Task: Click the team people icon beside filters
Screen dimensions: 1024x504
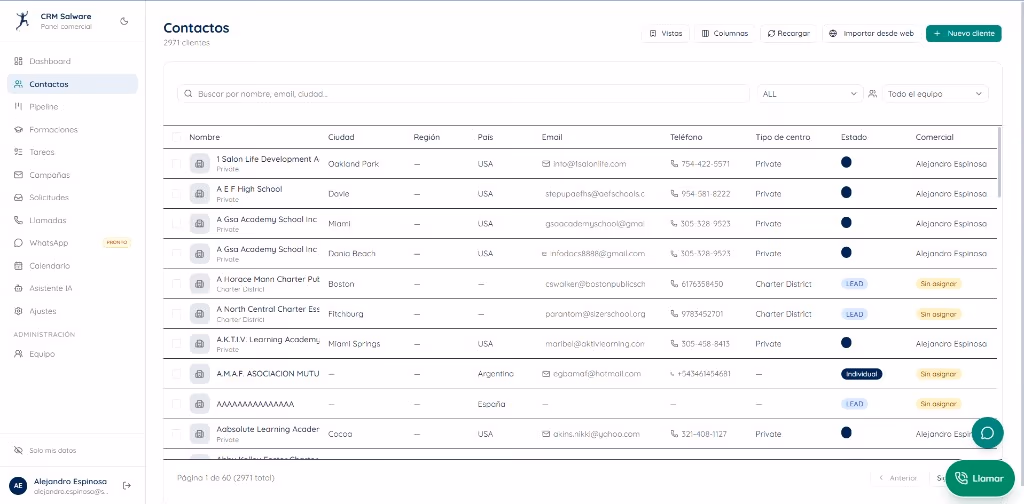Action: (872, 94)
